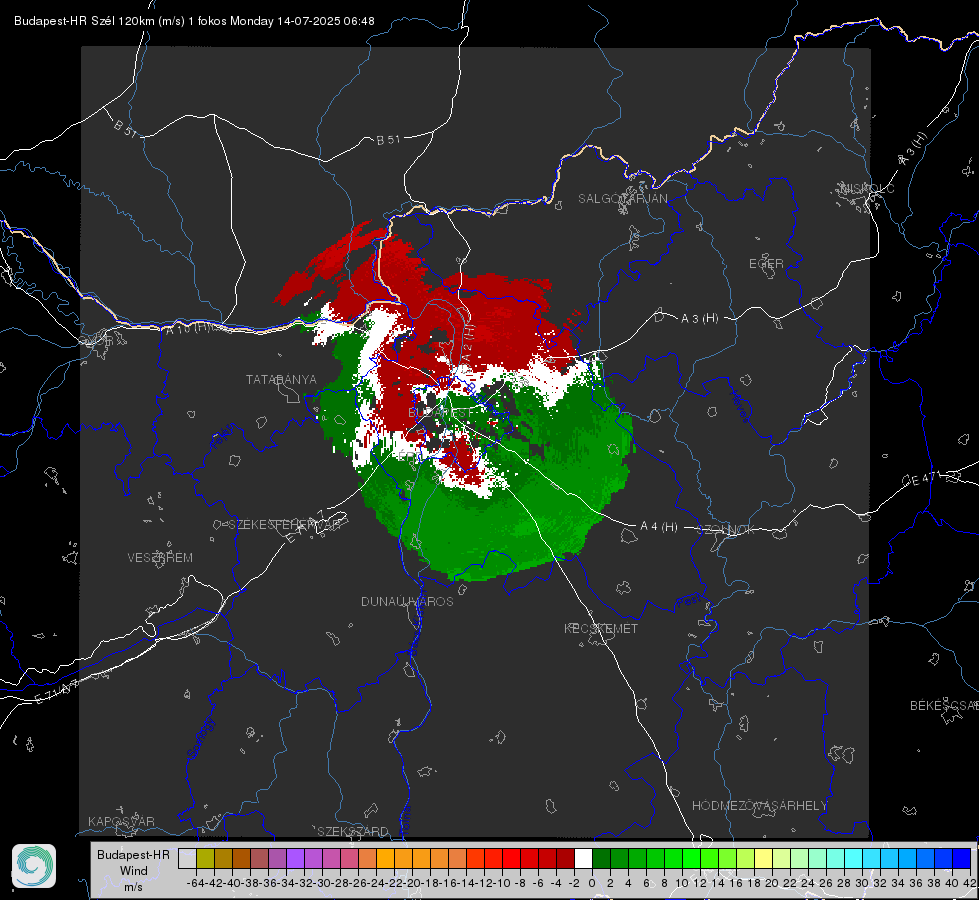The image size is (979, 900).
Task: Click the BÉKÉSCSABA city label
Action: (944, 705)
